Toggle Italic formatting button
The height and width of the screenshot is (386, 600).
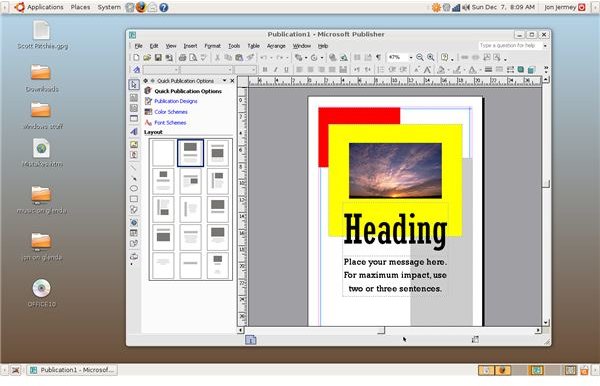click(275, 70)
